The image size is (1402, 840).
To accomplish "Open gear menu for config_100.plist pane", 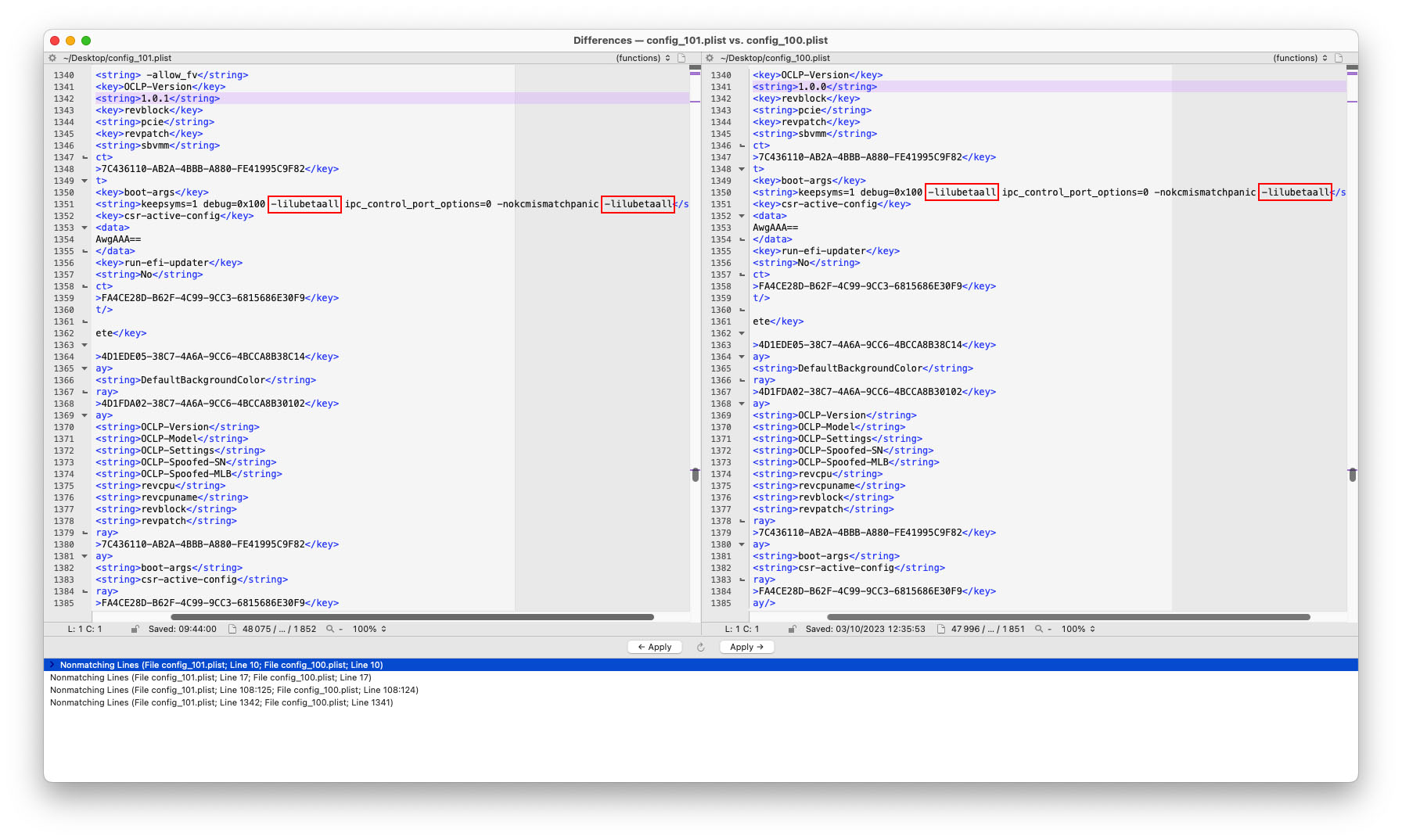I will tap(710, 58).
